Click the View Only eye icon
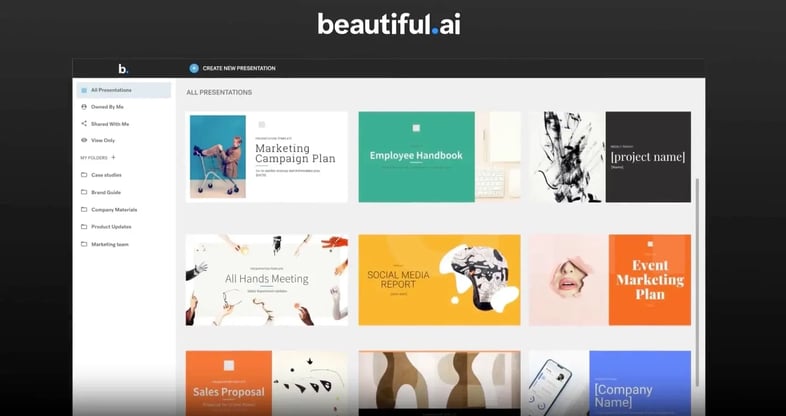Viewport: 786px width, 416px height. (x=84, y=140)
